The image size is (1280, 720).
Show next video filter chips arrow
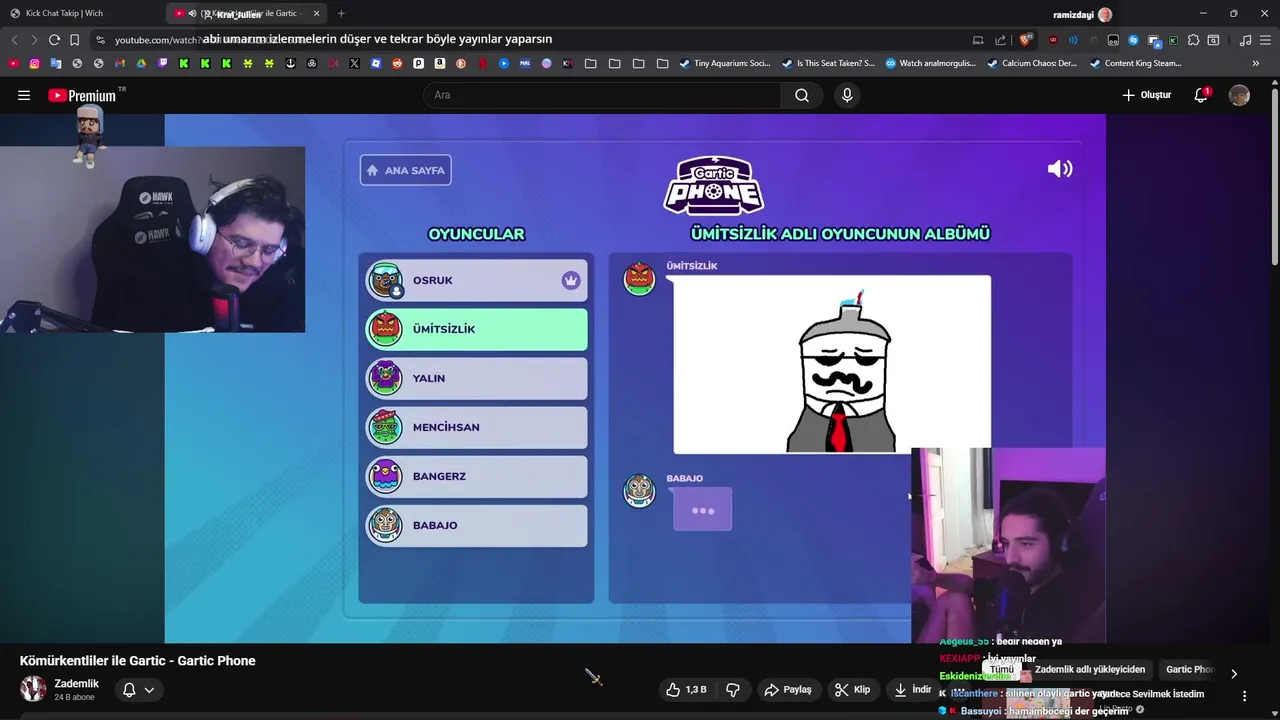coord(1233,673)
